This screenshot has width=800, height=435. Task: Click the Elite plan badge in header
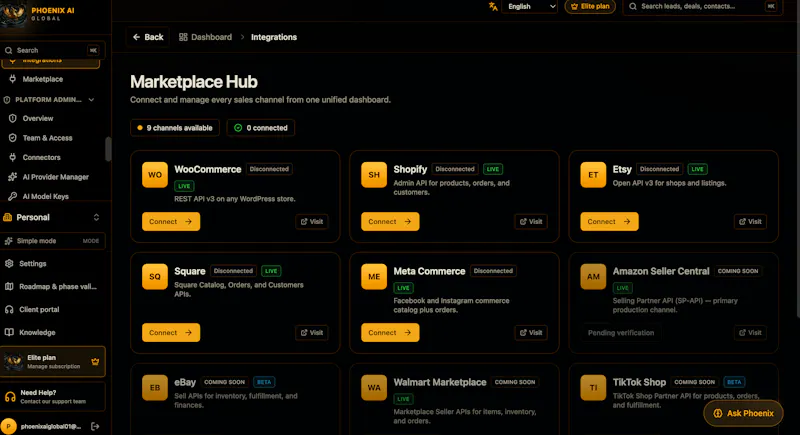[590, 7]
